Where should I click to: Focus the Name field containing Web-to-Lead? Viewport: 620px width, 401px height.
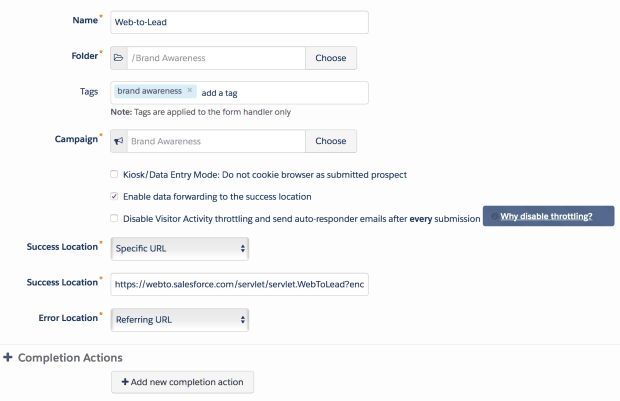pos(238,22)
